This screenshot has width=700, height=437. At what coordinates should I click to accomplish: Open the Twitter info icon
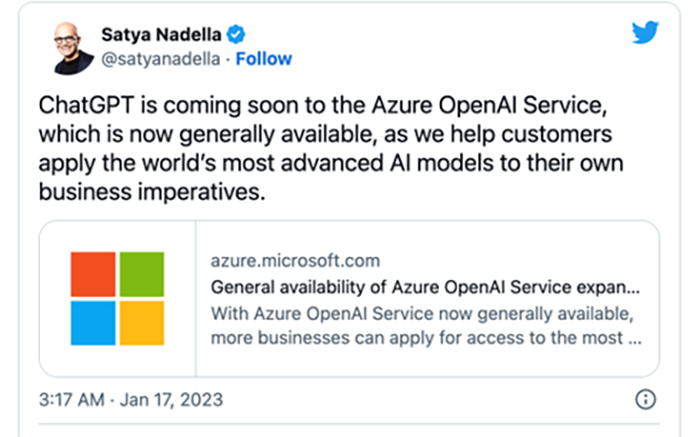pyautogui.click(x=645, y=400)
